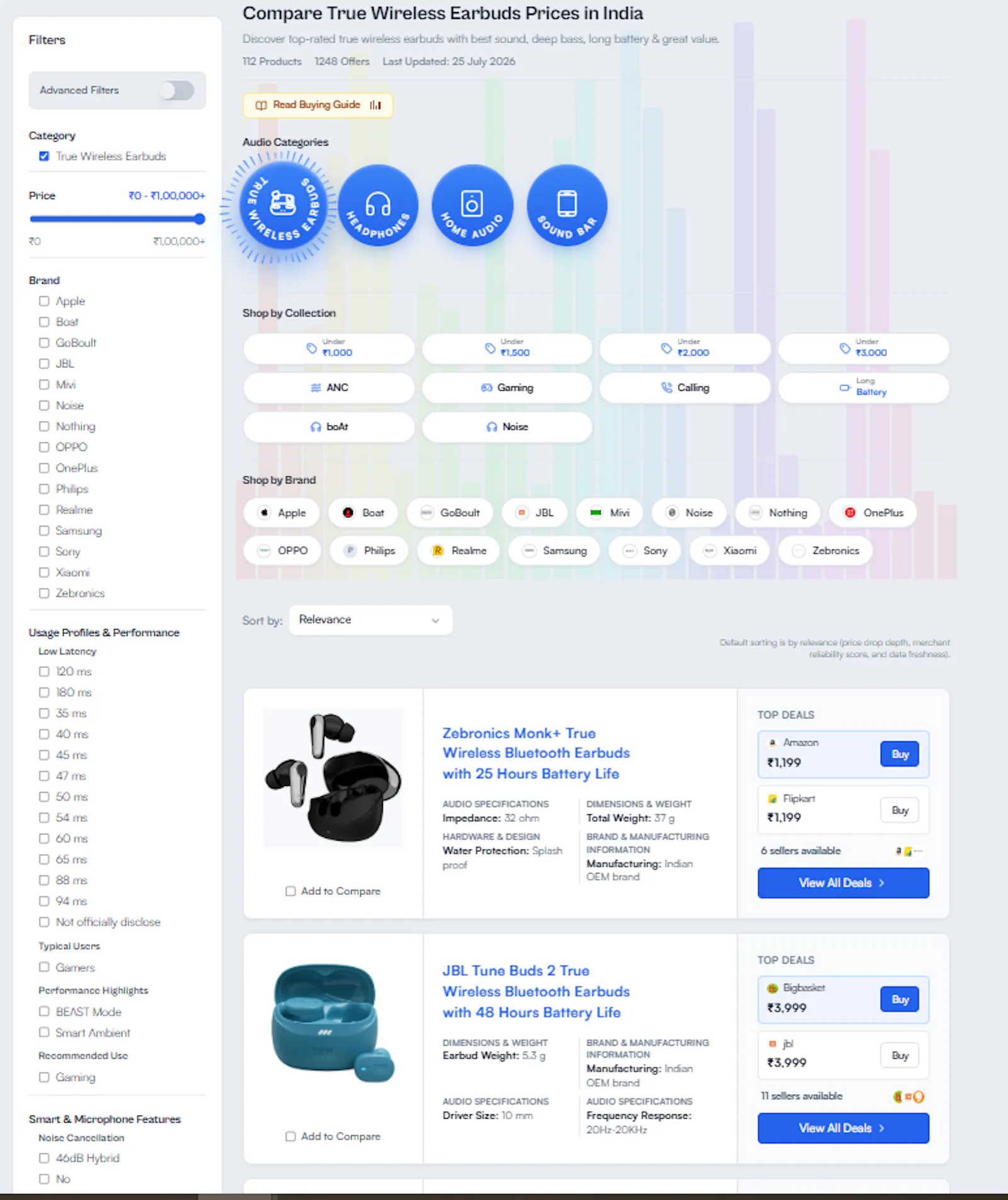Tick Add to Compare for Zebronics Monk+
1008x1200 pixels.
pyautogui.click(x=290, y=891)
